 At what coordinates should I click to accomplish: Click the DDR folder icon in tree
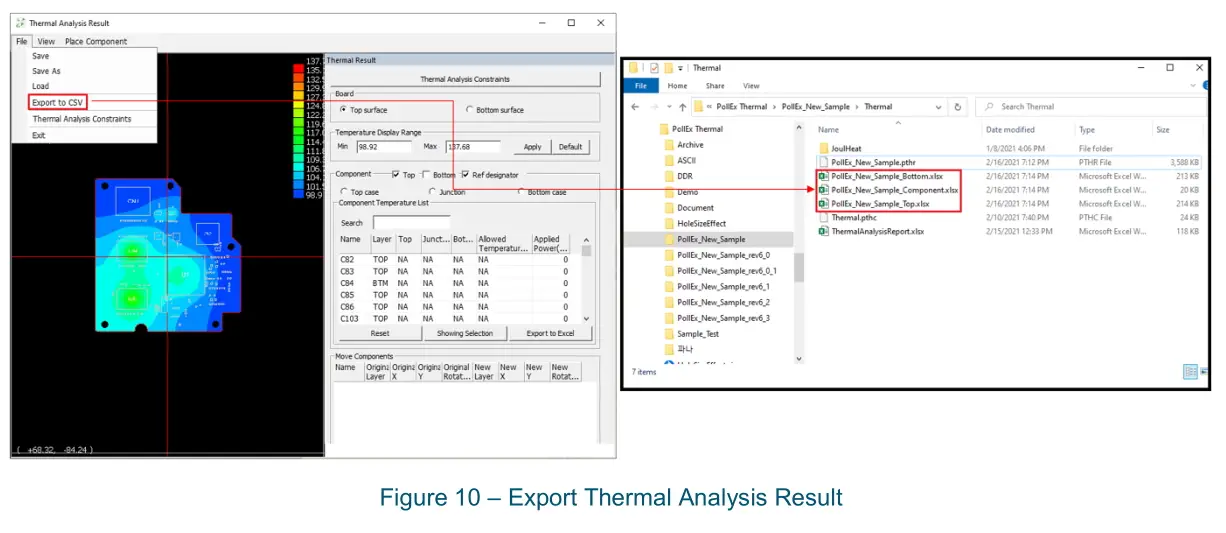pos(668,176)
